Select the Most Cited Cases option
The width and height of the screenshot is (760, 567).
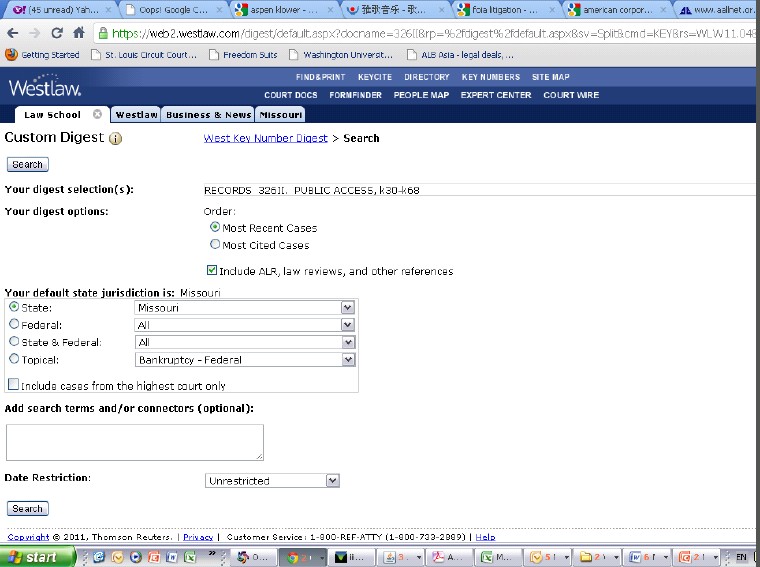(215, 245)
